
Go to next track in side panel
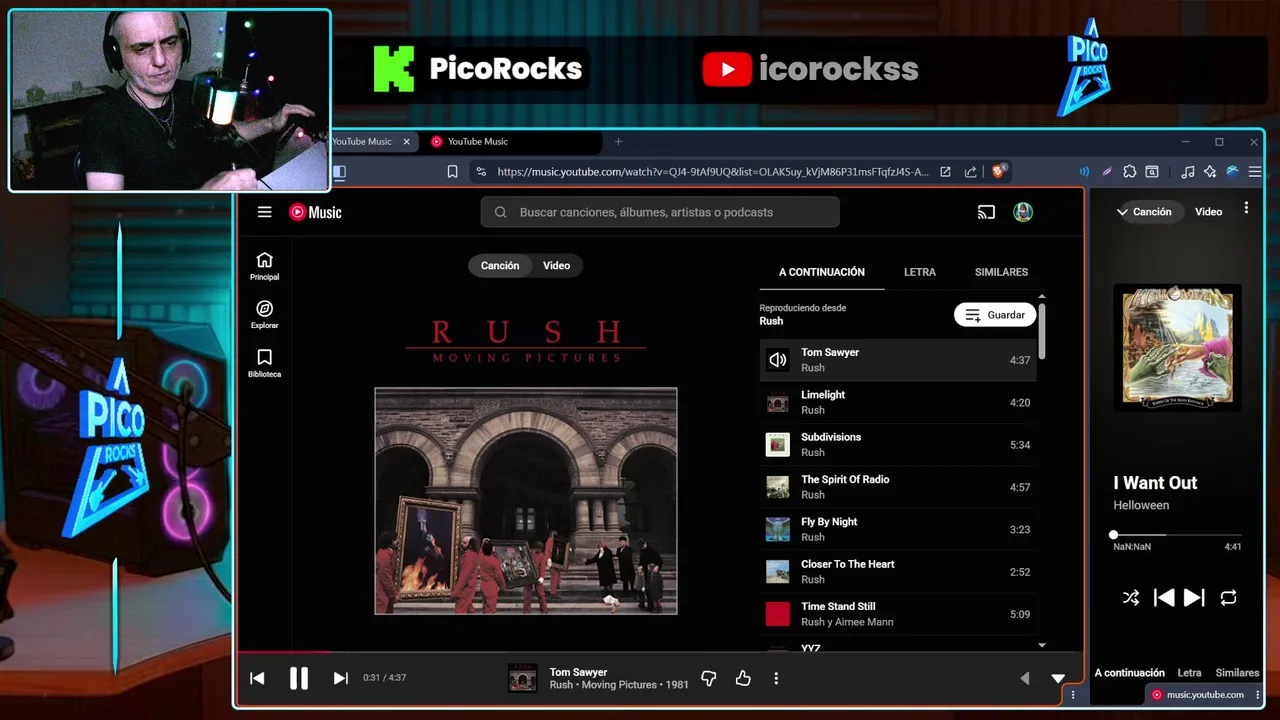[x=1194, y=598]
